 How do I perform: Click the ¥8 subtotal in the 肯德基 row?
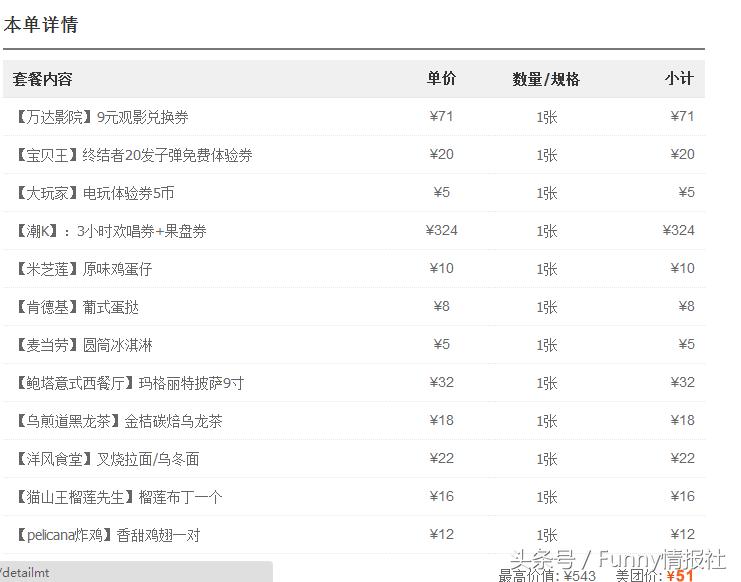tap(686, 307)
